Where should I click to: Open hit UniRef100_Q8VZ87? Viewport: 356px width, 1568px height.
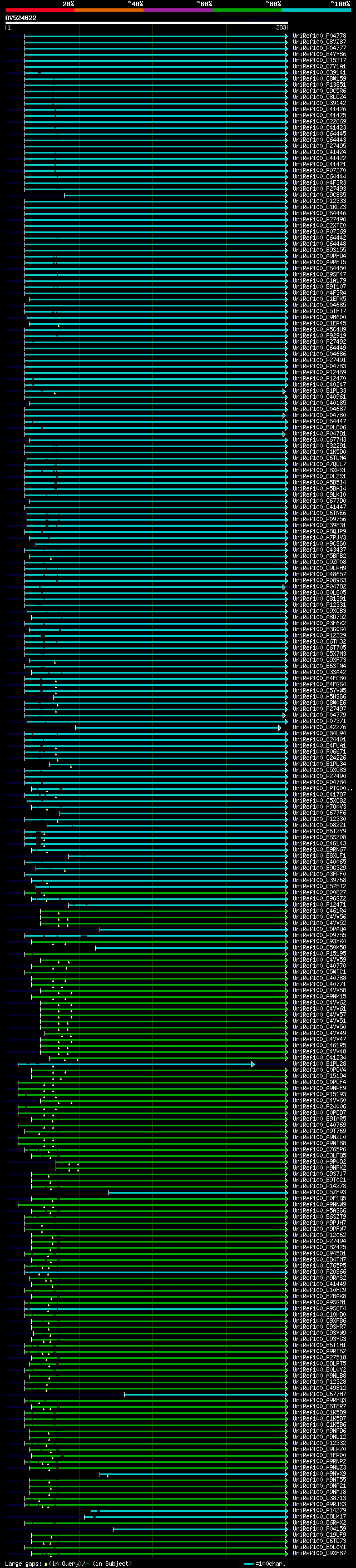pyautogui.click(x=319, y=42)
